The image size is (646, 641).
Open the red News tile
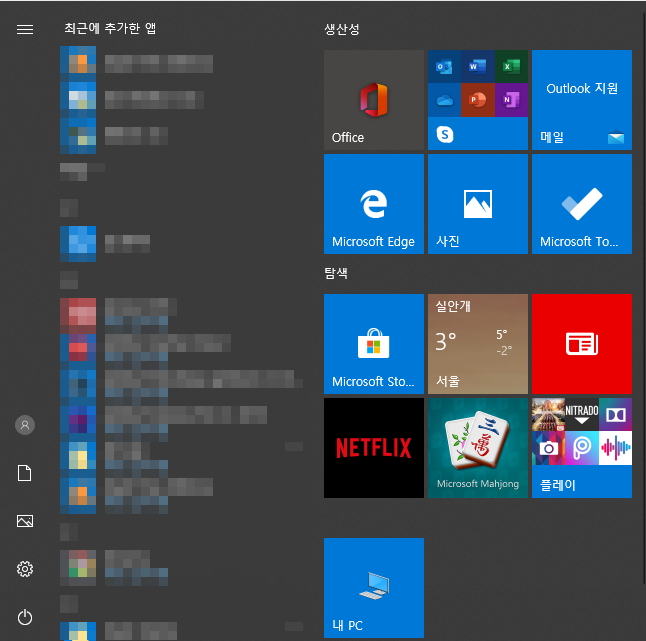point(582,344)
